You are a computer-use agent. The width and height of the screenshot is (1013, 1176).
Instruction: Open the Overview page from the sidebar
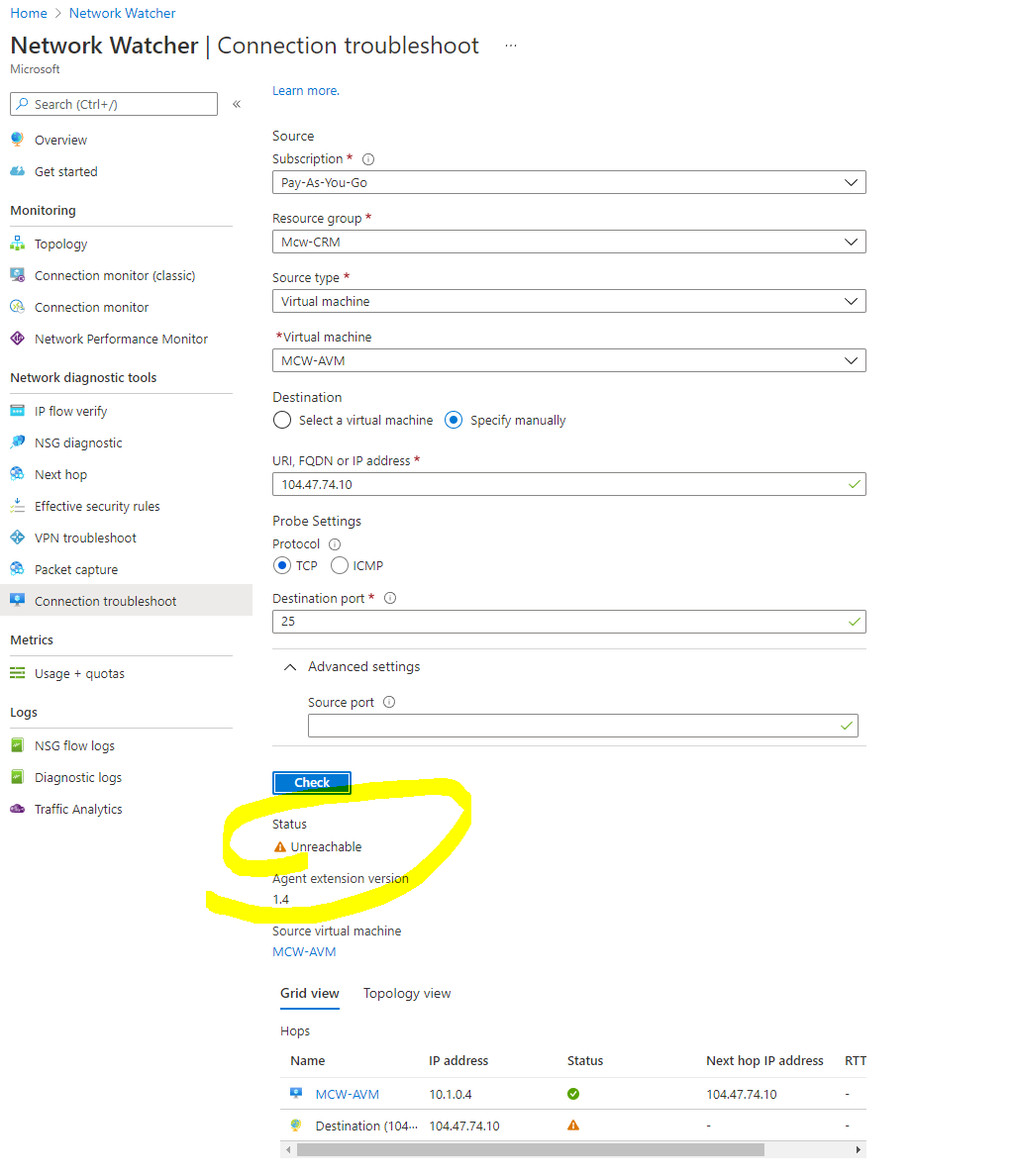click(60, 140)
